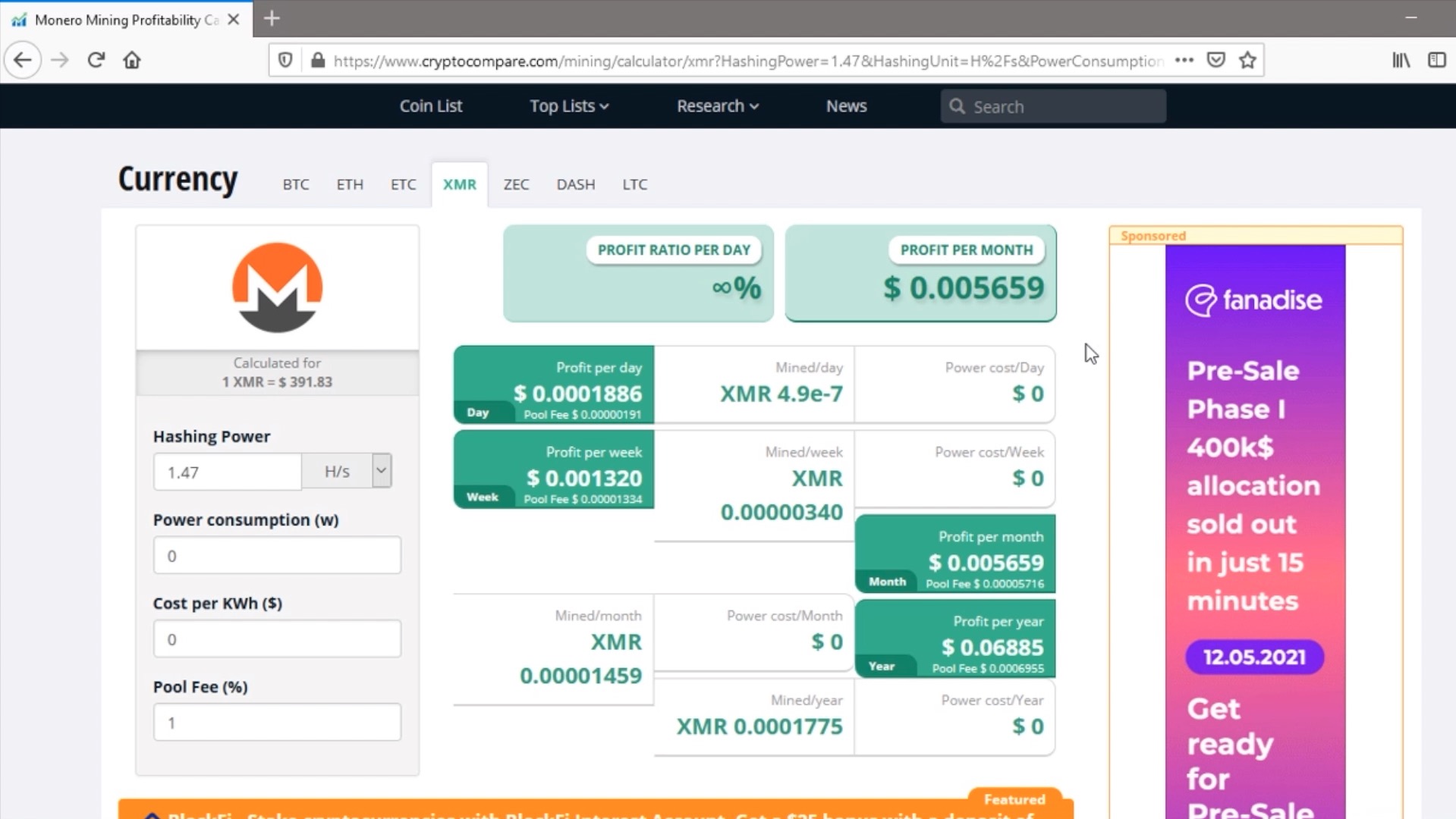This screenshot has width=1456, height=819.
Task: Go to the browser home icon
Action: 132,60
